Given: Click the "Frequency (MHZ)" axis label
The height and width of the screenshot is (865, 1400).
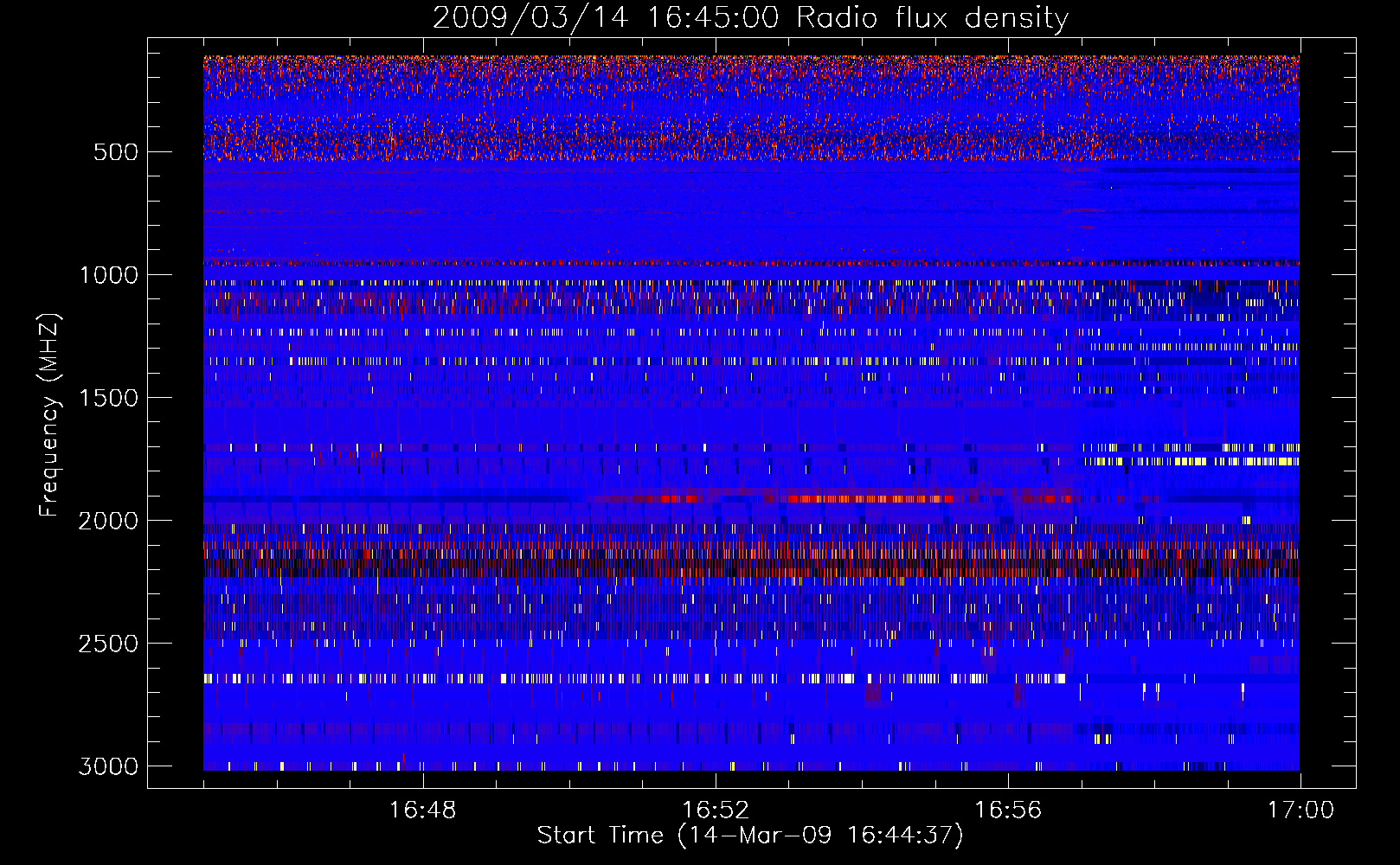Looking at the screenshot, I should tap(49, 414).
